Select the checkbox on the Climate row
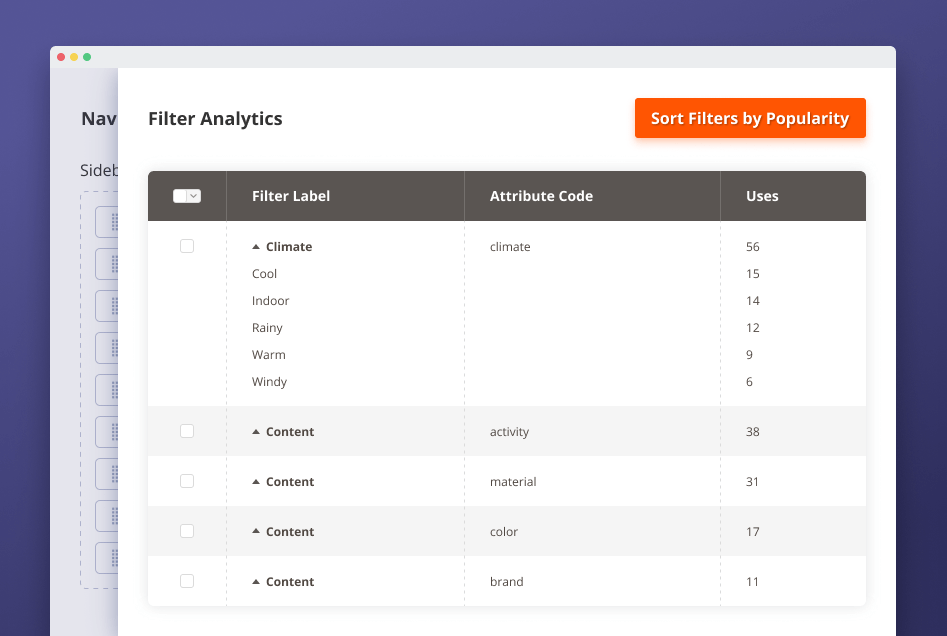This screenshot has height=636, width=947. 186,245
